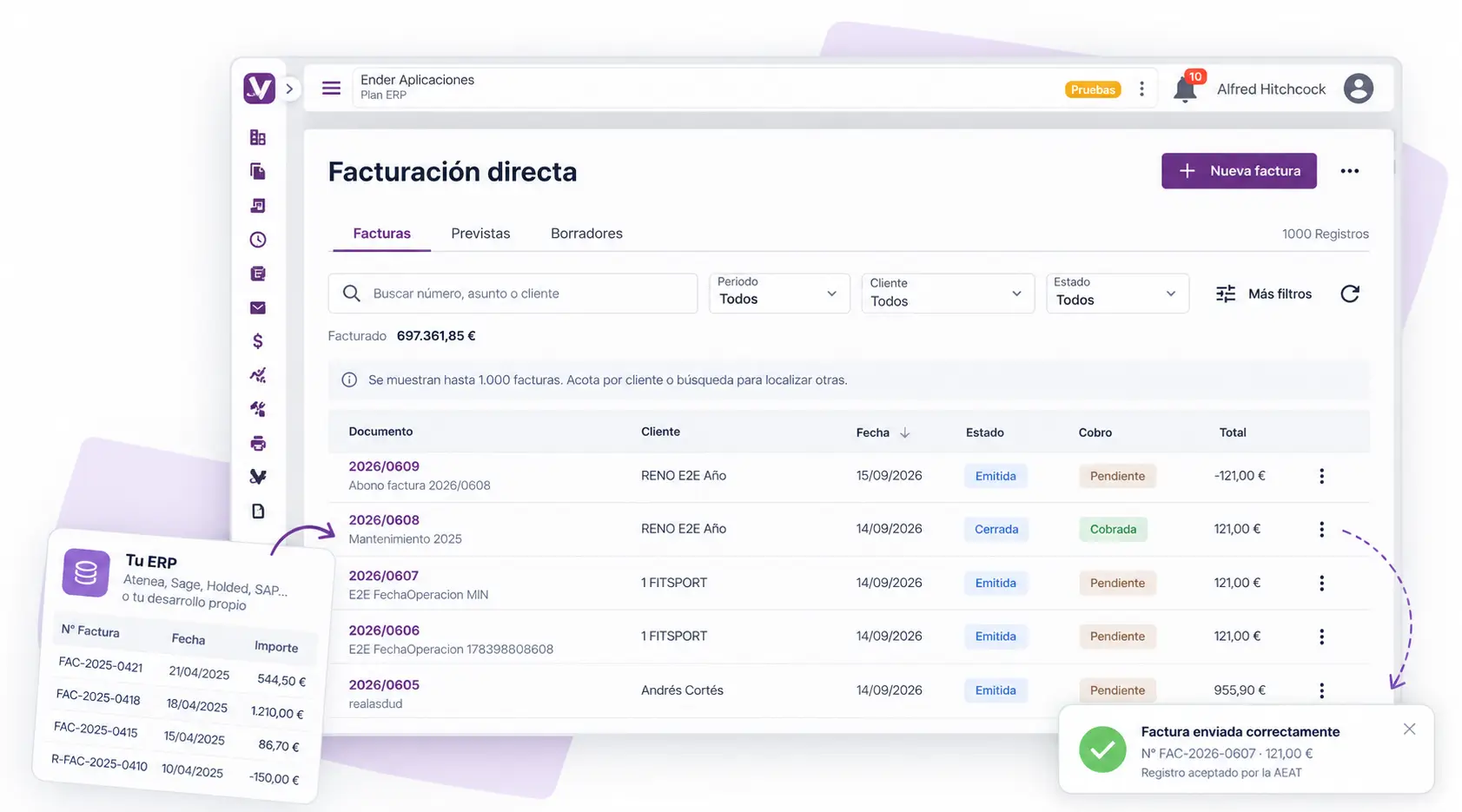1462x812 pixels.
Task: Refresh the invoice list
Action: [x=1350, y=294]
